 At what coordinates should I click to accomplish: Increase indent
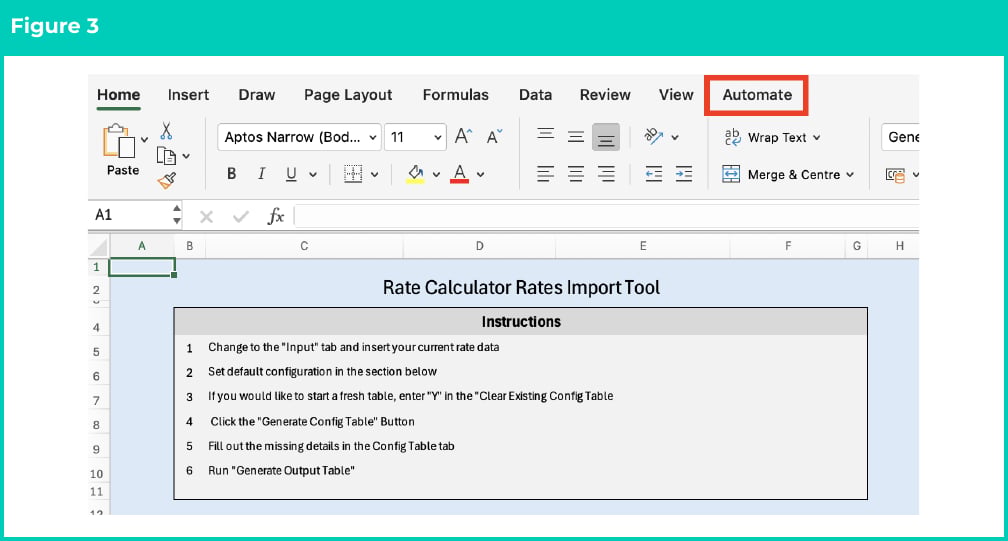[683, 173]
